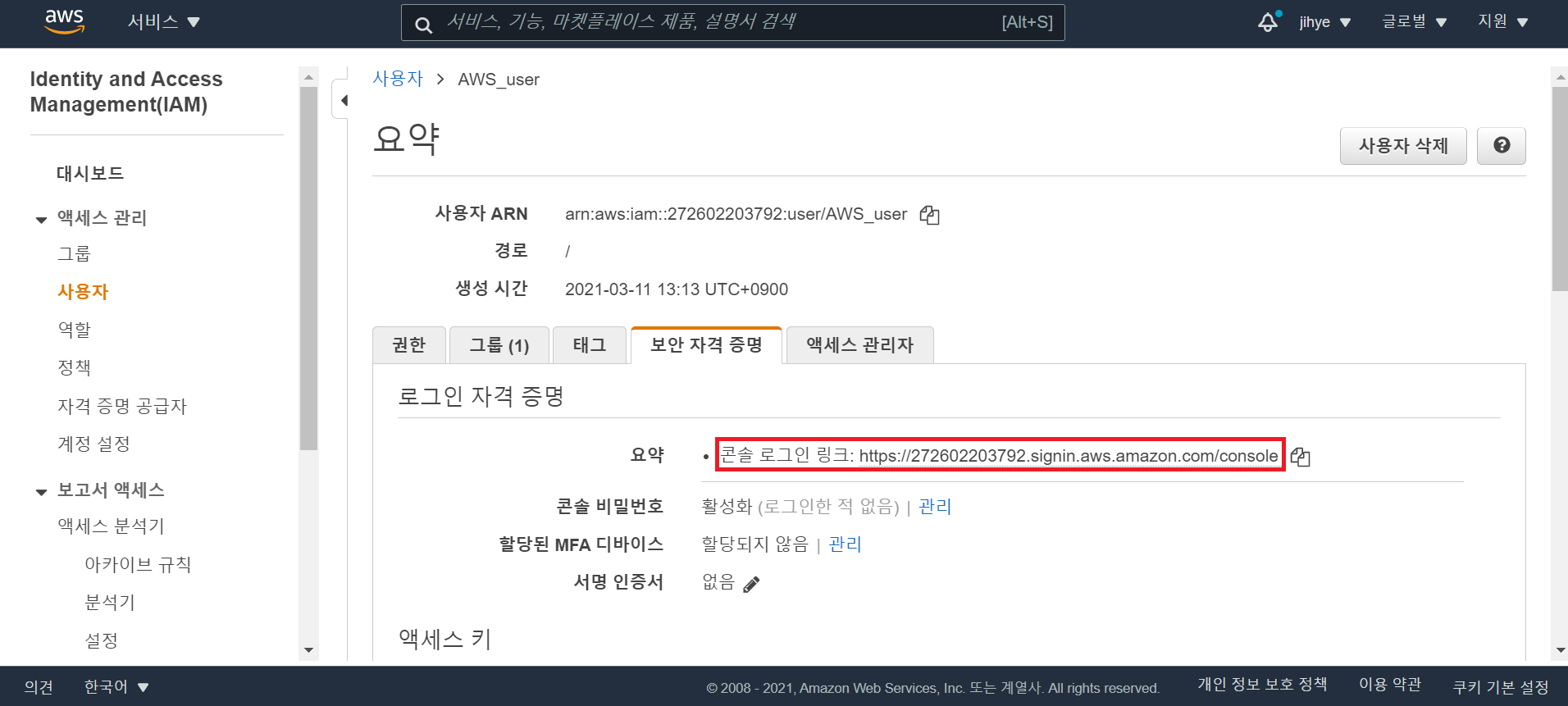Switch to the 권한 tab
The height and width of the screenshot is (706, 1568).
coord(408,345)
